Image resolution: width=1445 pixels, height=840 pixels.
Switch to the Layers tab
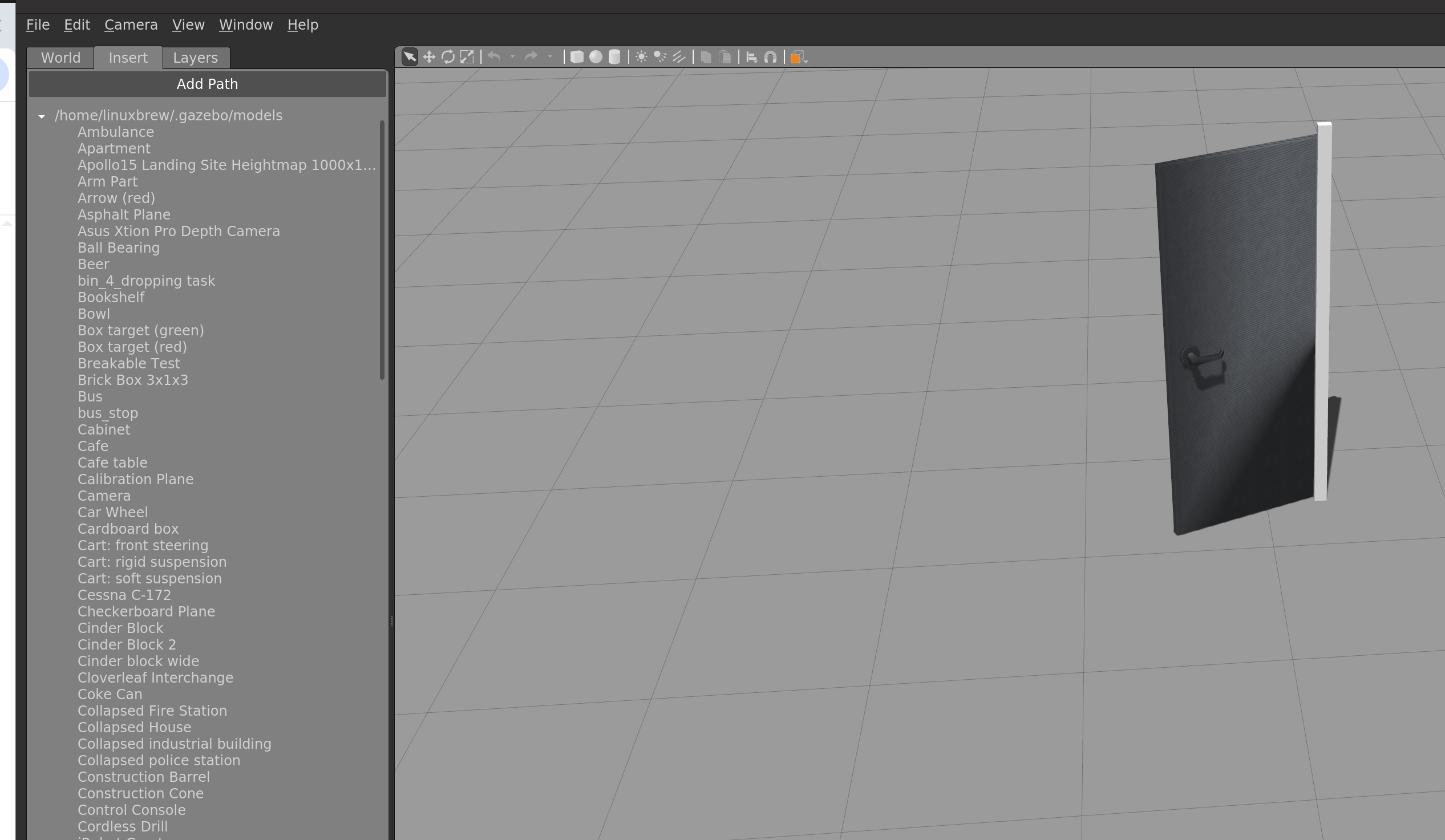click(x=196, y=58)
